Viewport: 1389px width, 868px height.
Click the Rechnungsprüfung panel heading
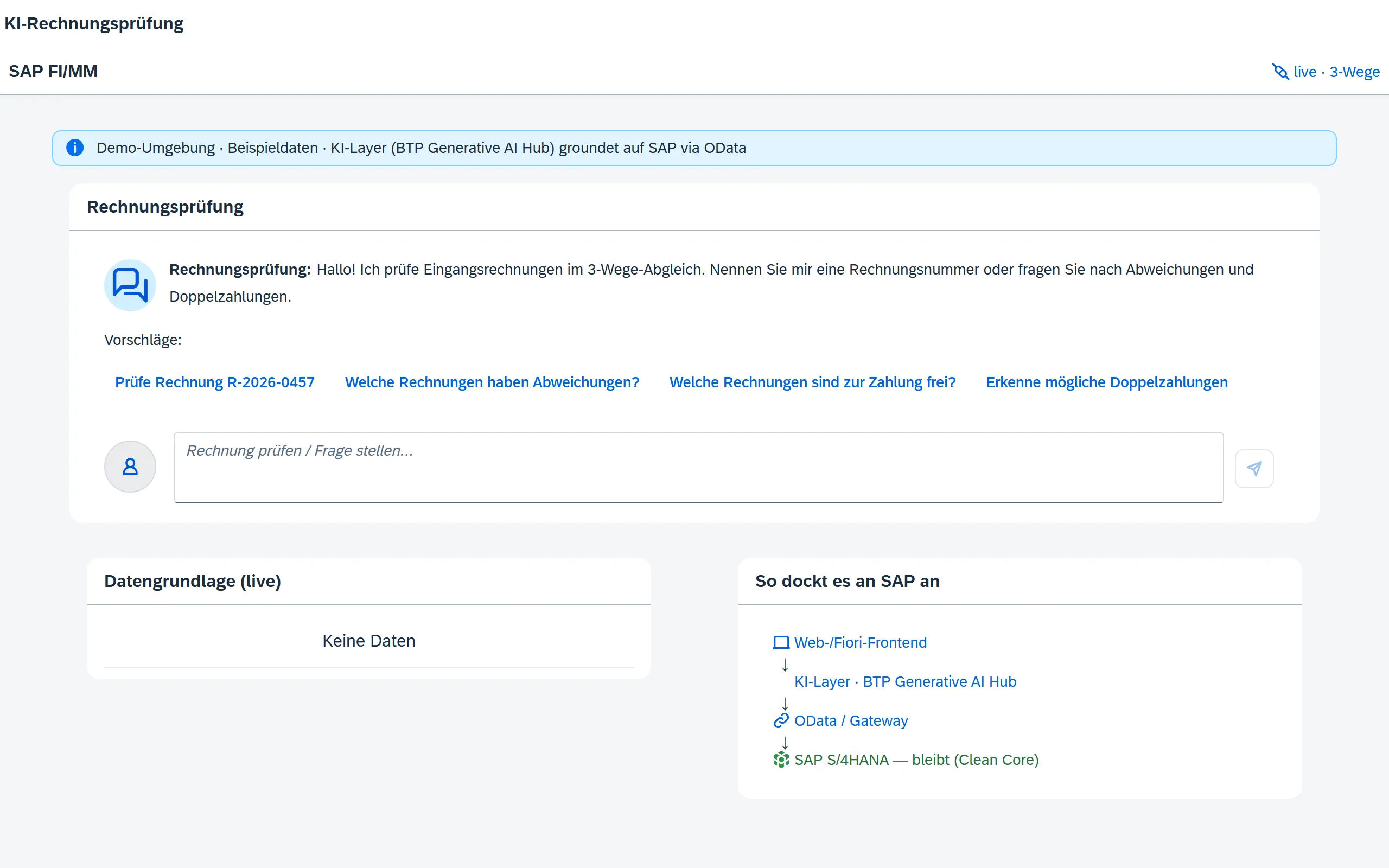click(165, 207)
